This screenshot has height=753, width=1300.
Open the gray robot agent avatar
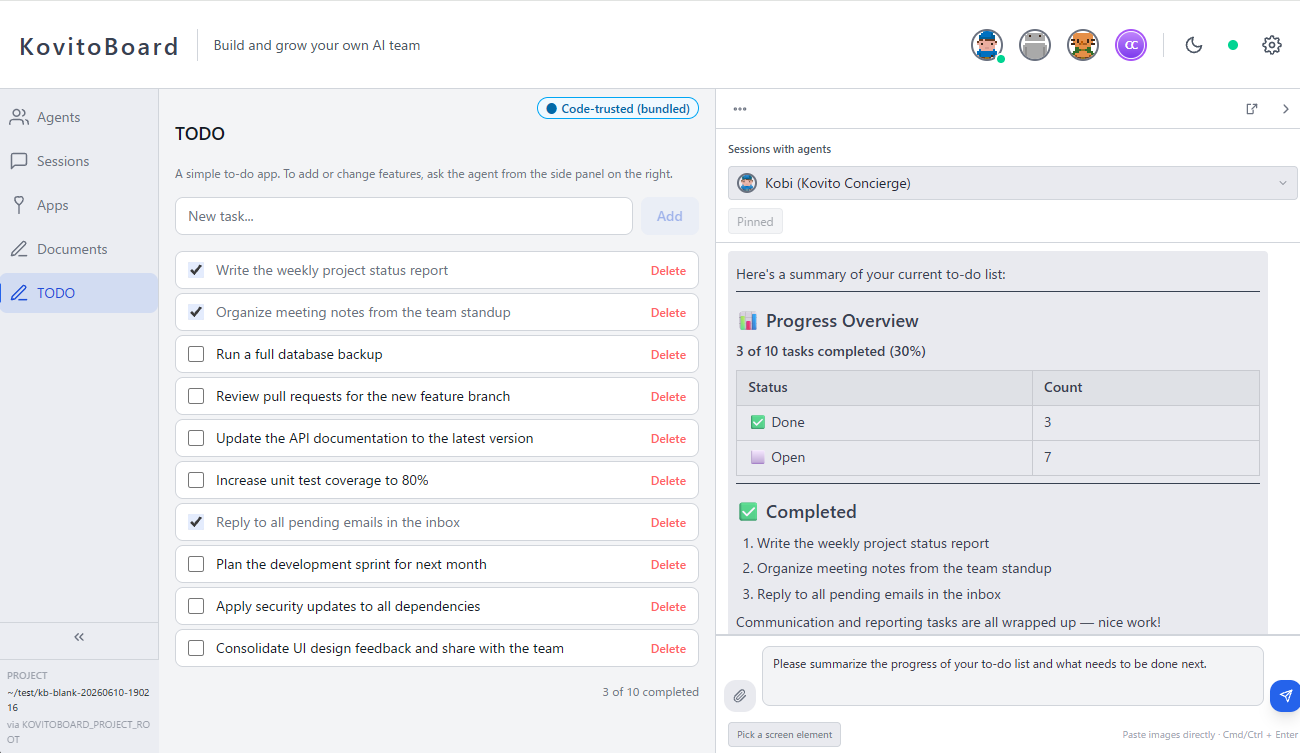point(1035,45)
